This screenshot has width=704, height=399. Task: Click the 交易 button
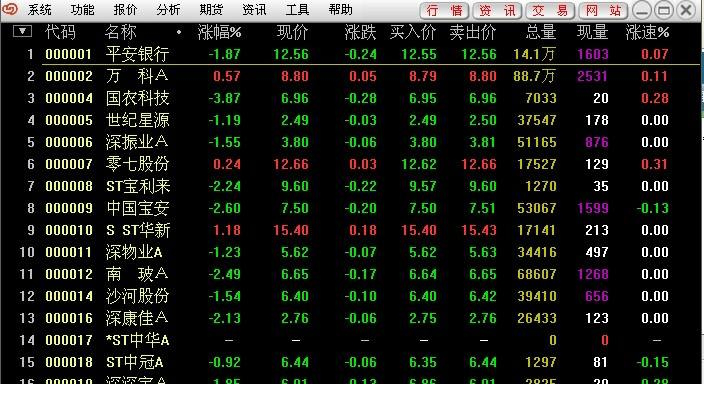click(x=550, y=10)
